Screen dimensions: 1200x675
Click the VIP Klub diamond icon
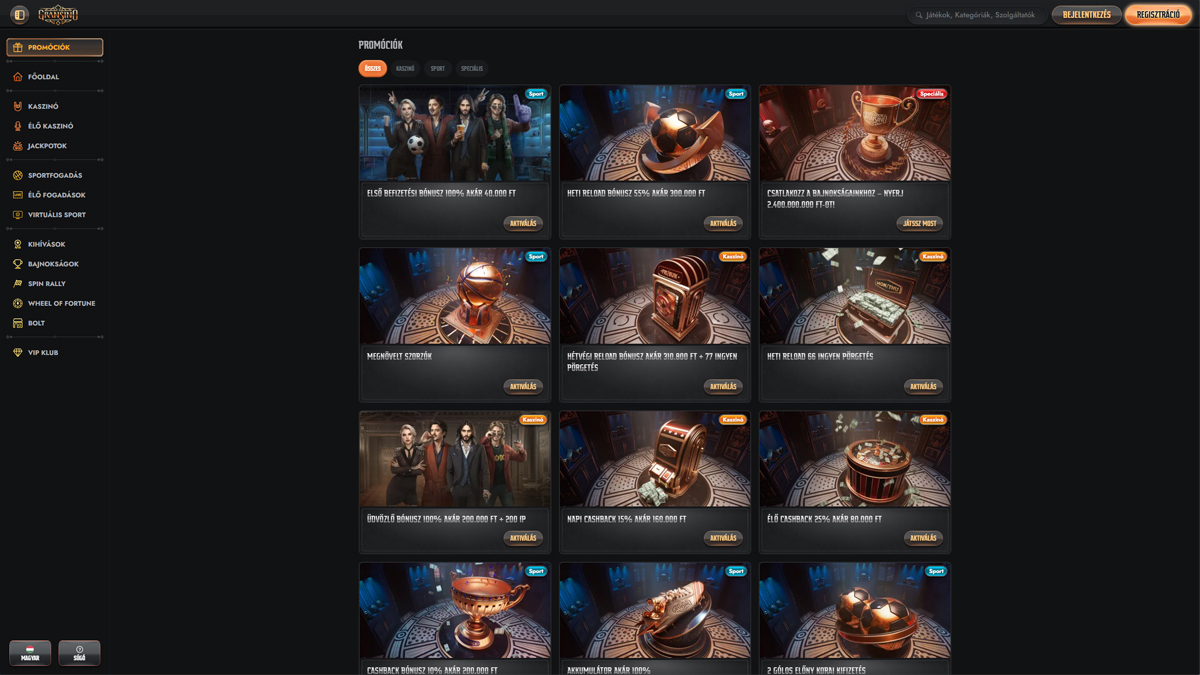coord(17,353)
